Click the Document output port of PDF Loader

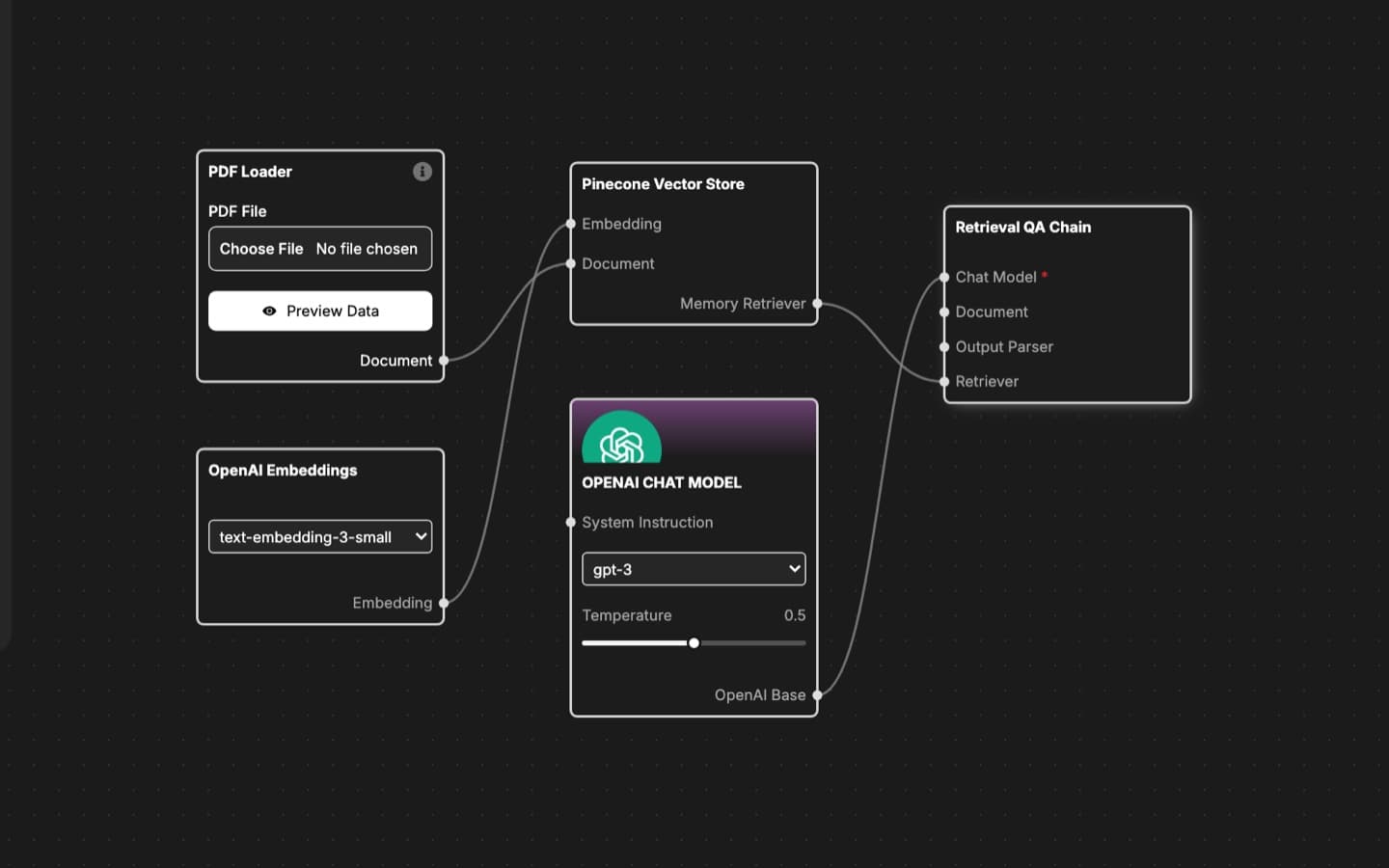coord(444,361)
